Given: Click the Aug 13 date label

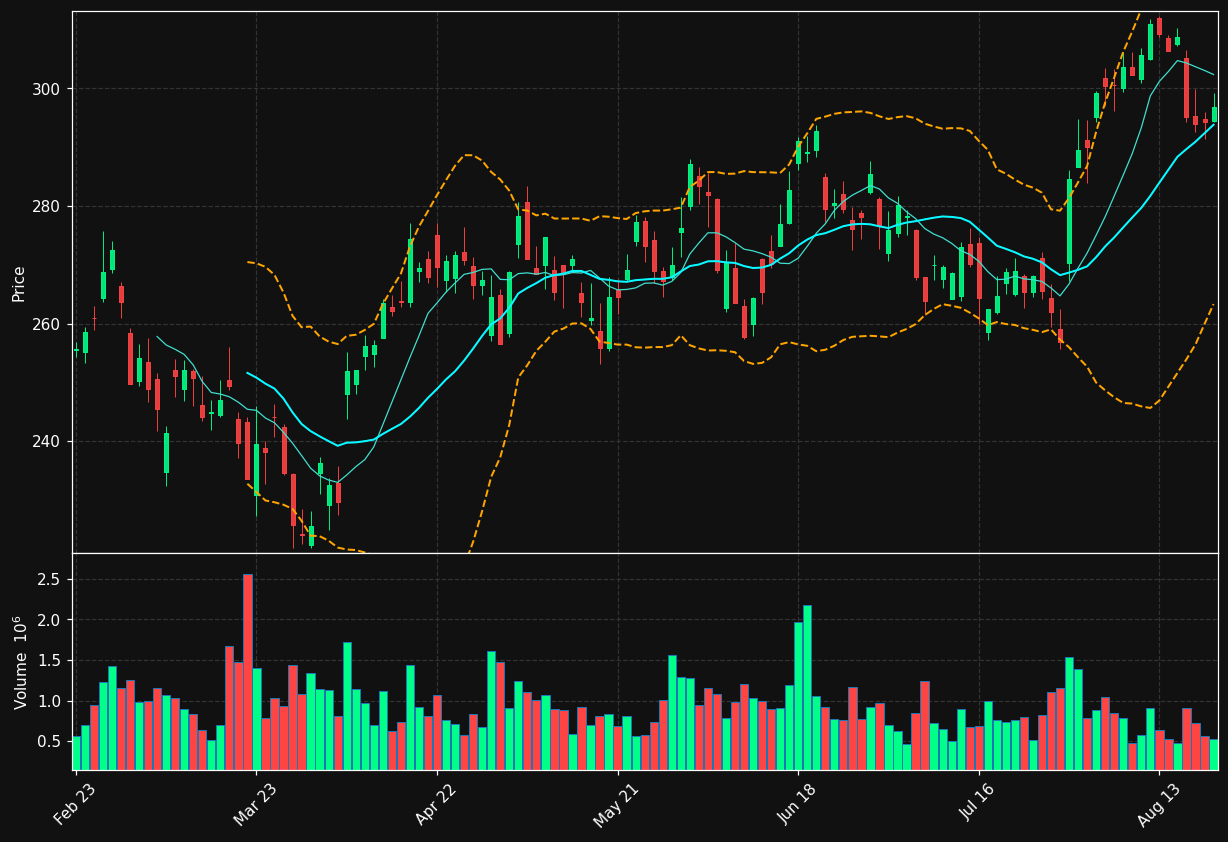Looking at the screenshot, I should [1159, 805].
